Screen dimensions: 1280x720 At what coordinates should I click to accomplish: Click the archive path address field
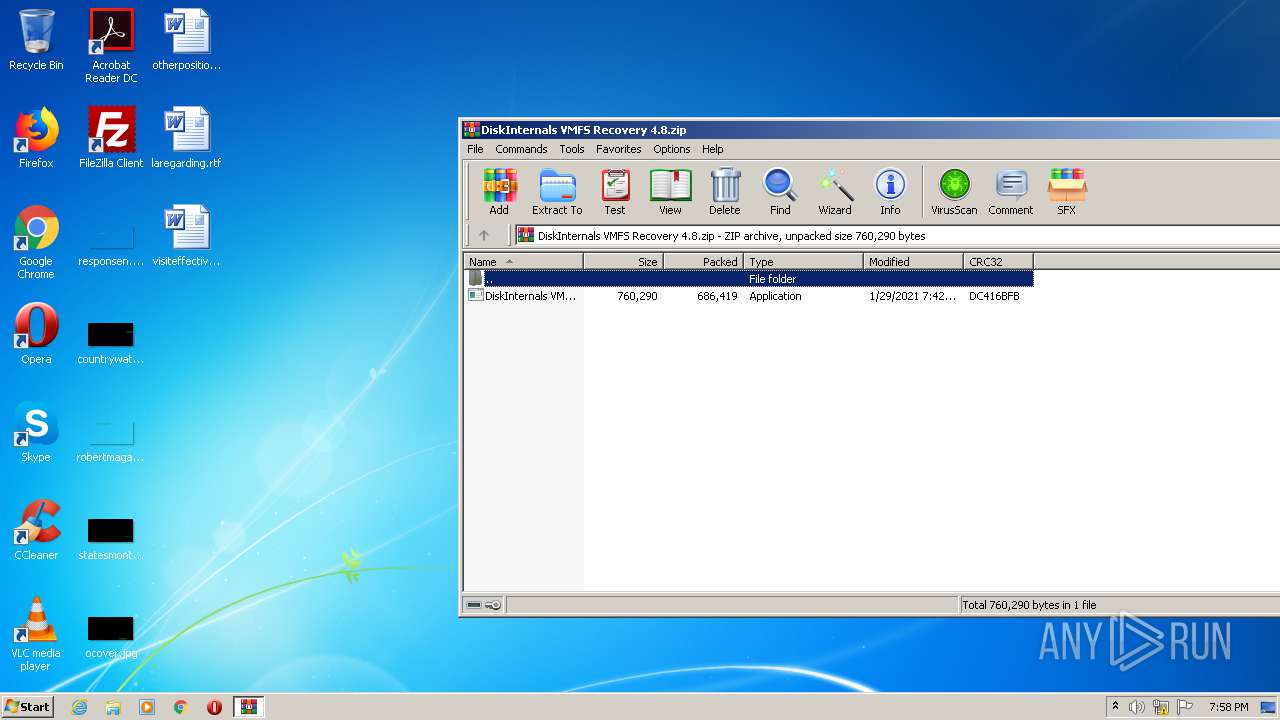[897, 236]
